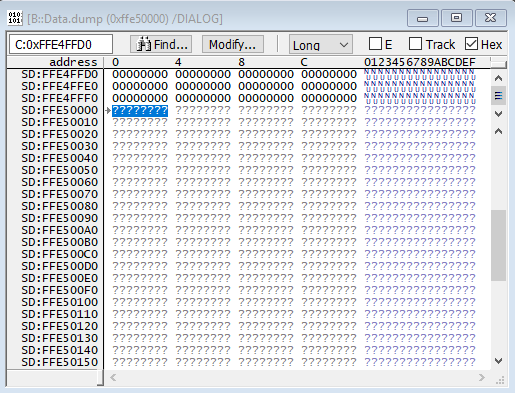Select address row SD:FFE50150
This screenshot has width=515, height=393.
[x=60, y=362]
